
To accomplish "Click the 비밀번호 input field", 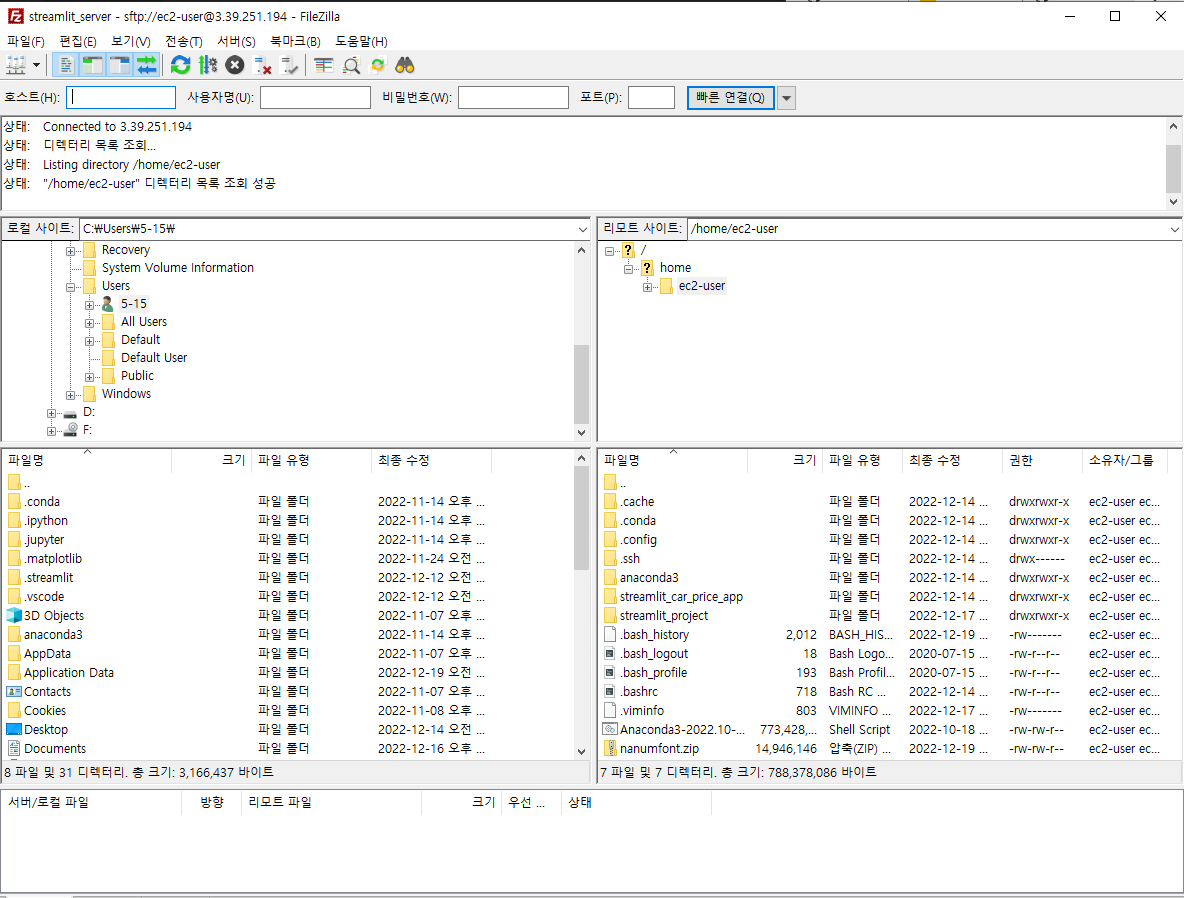I will 513,97.
